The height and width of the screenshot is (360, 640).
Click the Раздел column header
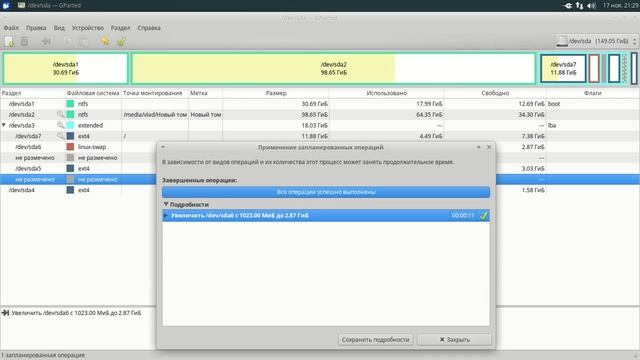coord(33,93)
